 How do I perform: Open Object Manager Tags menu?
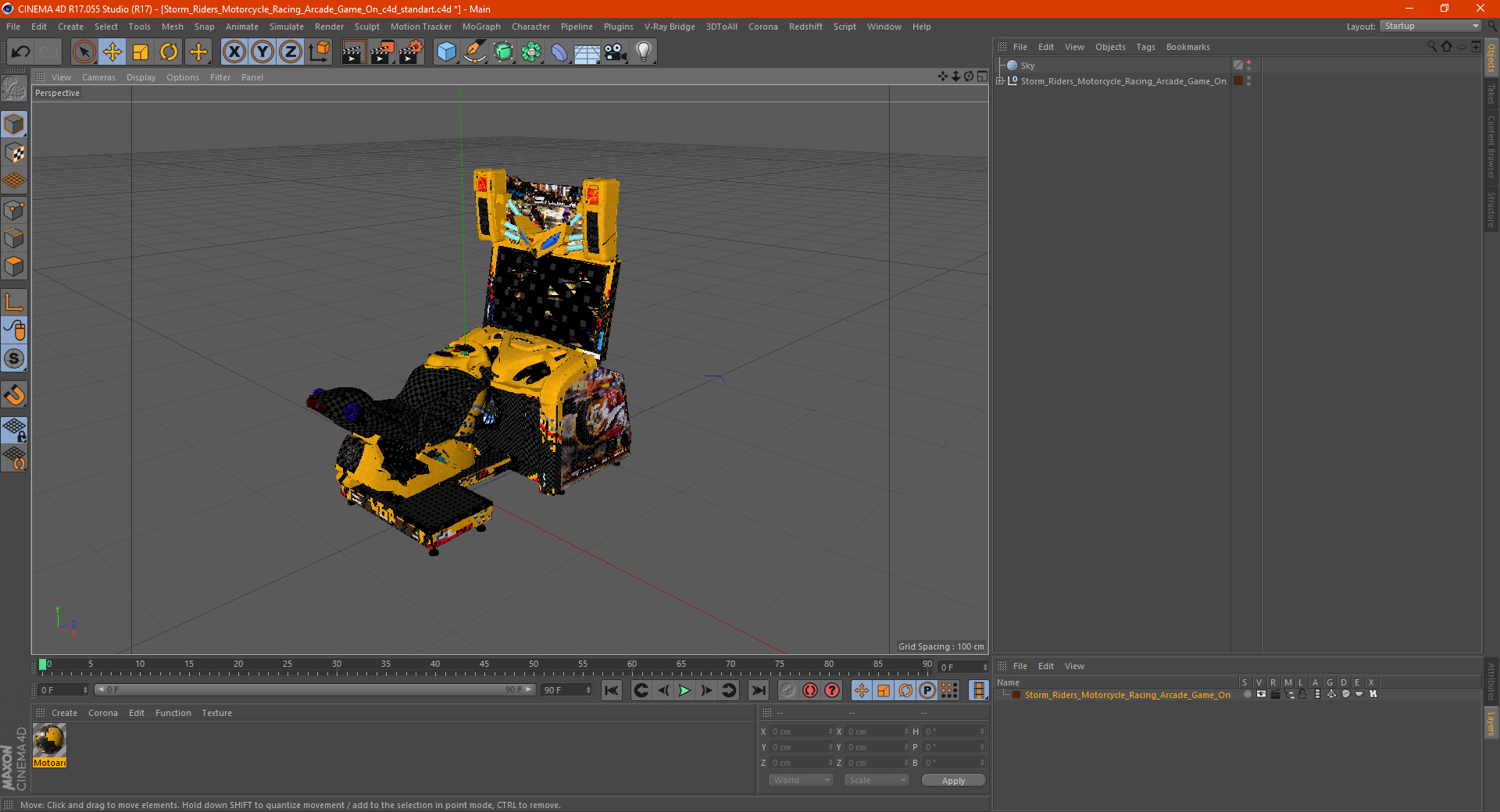pyautogui.click(x=1145, y=47)
